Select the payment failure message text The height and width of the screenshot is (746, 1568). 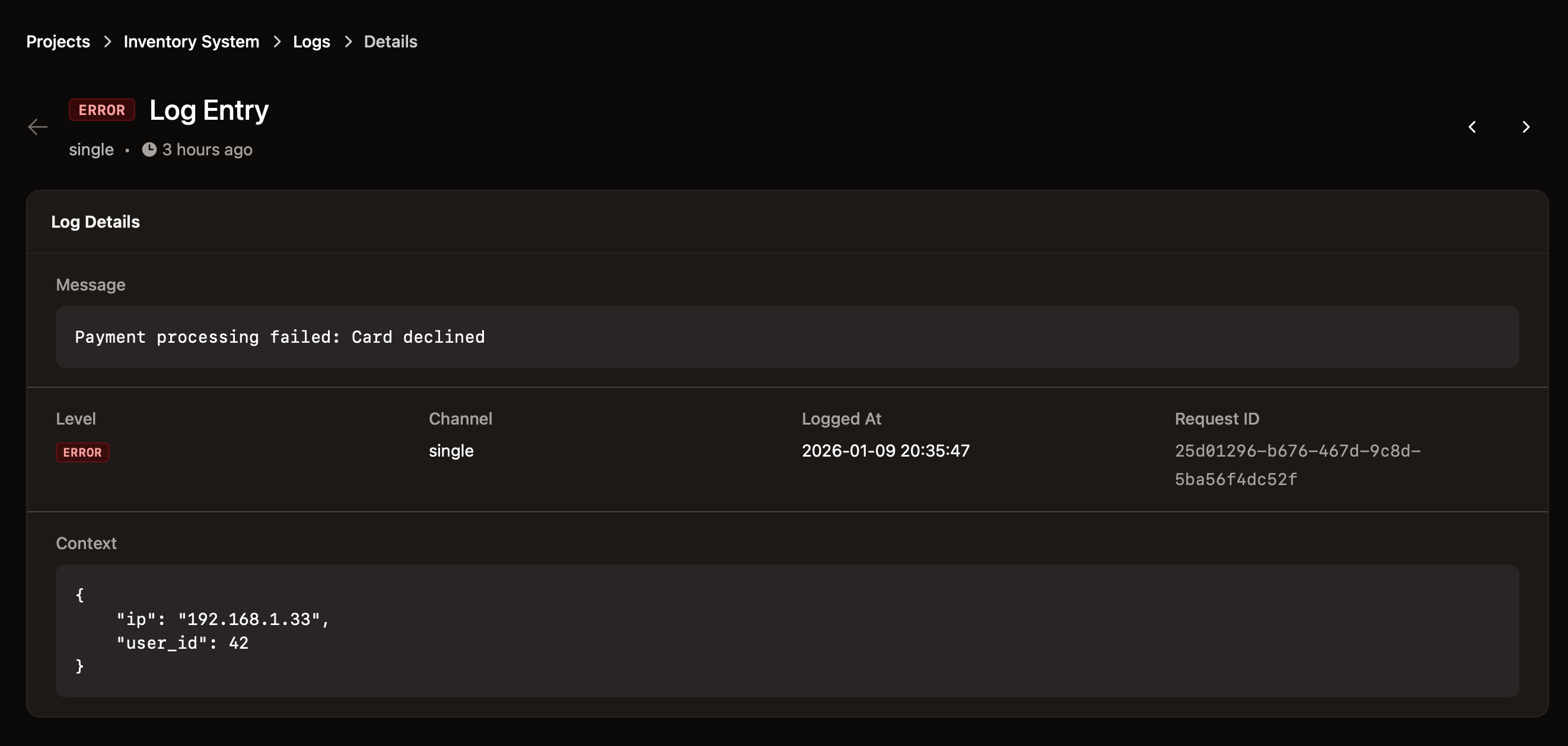pyautogui.click(x=279, y=336)
